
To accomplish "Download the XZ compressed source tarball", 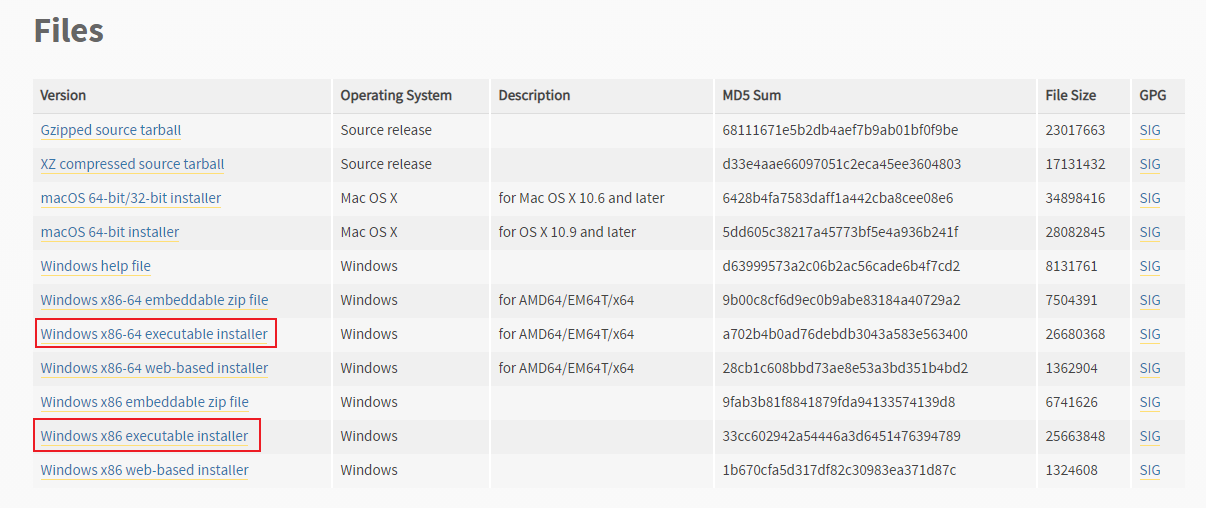I will (132, 164).
